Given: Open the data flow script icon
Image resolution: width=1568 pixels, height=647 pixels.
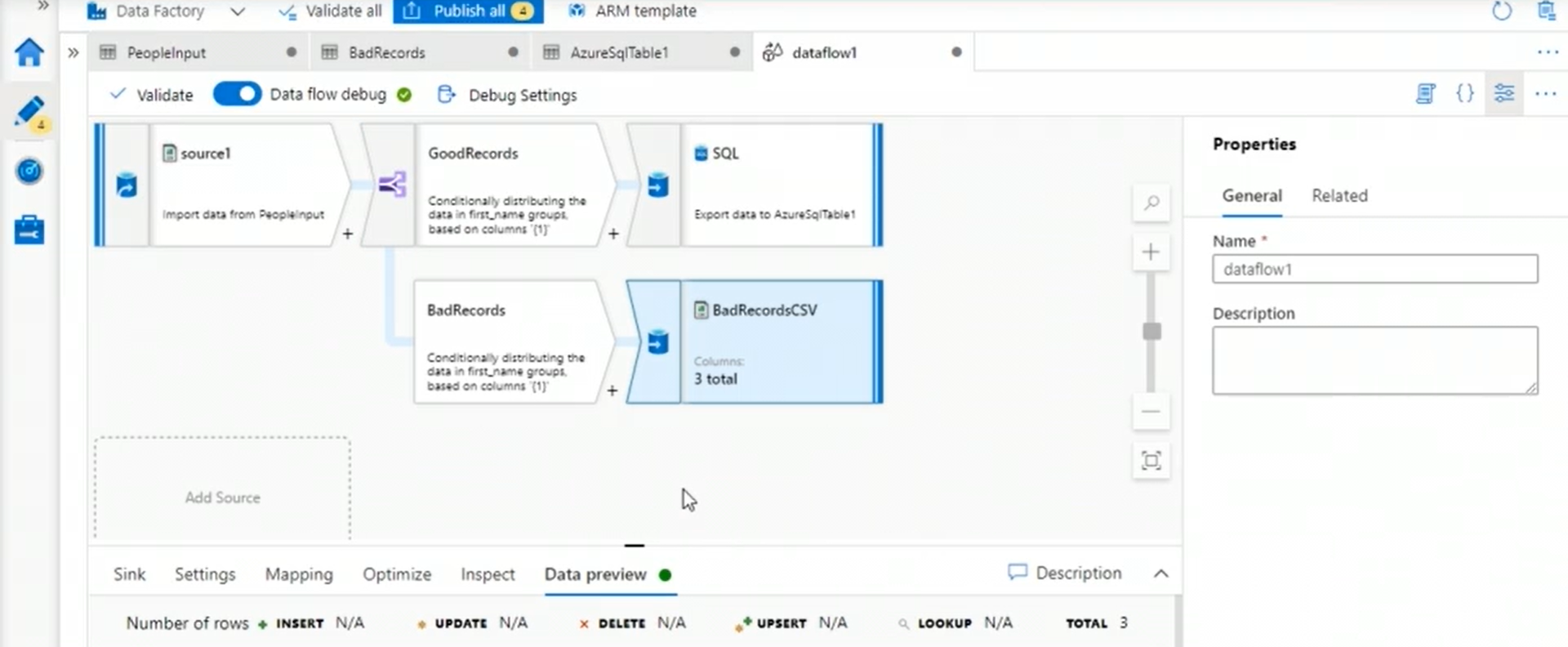Looking at the screenshot, I should 1425,94.
